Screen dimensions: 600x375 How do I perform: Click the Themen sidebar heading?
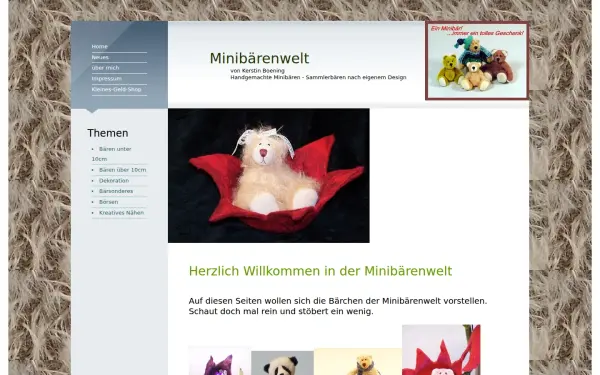[108, 133]
